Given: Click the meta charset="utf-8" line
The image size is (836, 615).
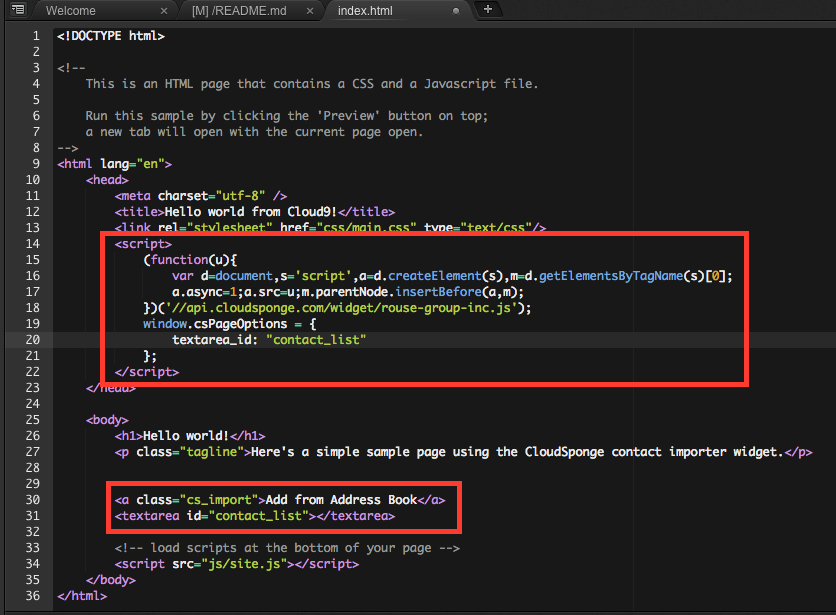Looking at the screenshot, I should pos(201,196).
